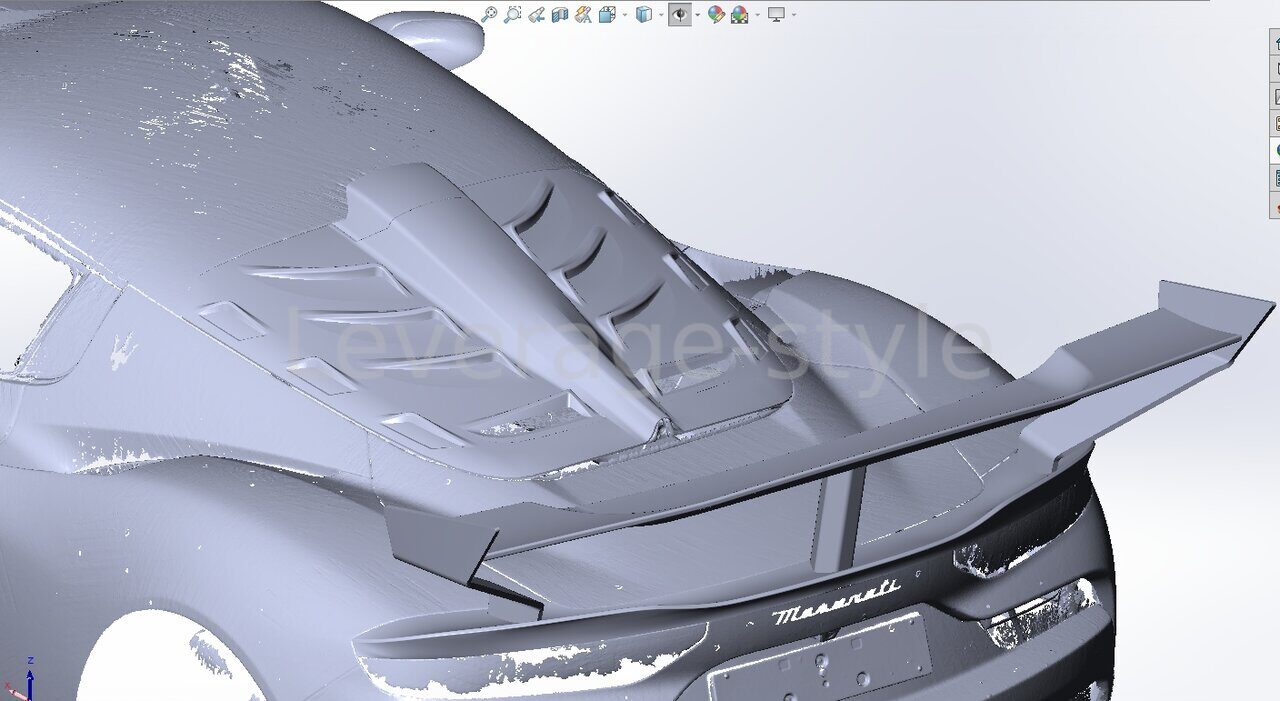Select the Zoom to Area tool
Viewport: 1280px width, 701px height.
[513, 14]
